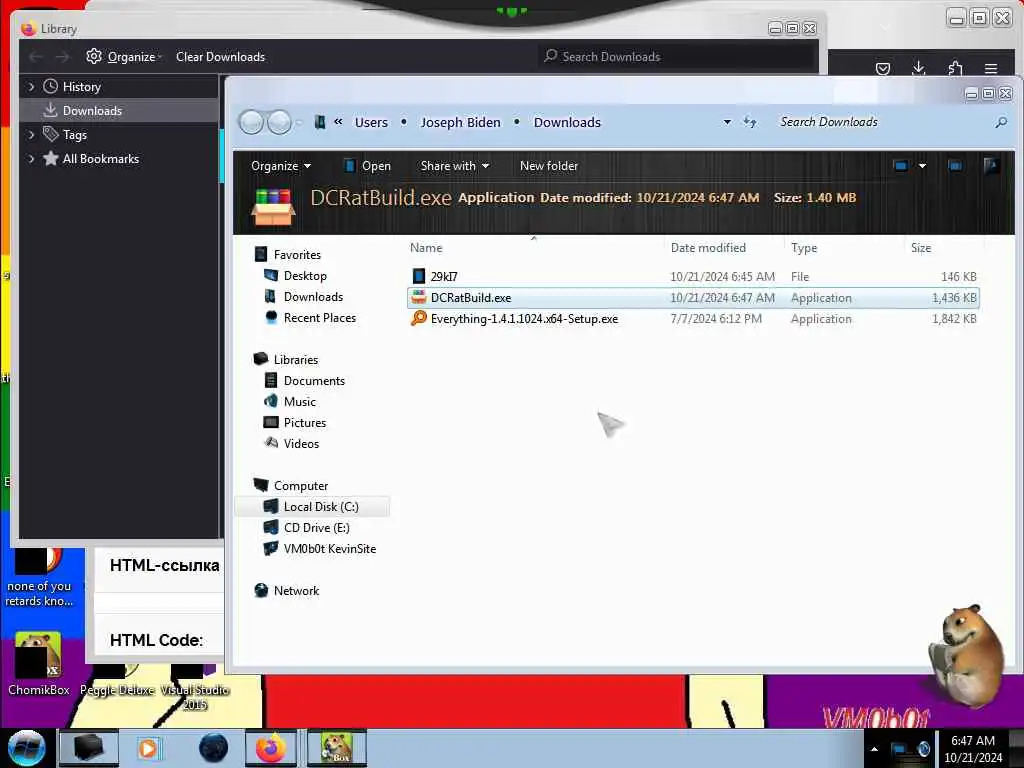1024x768 pixels.
Task: Sort by the Type column header
Action: coord(804,248)
